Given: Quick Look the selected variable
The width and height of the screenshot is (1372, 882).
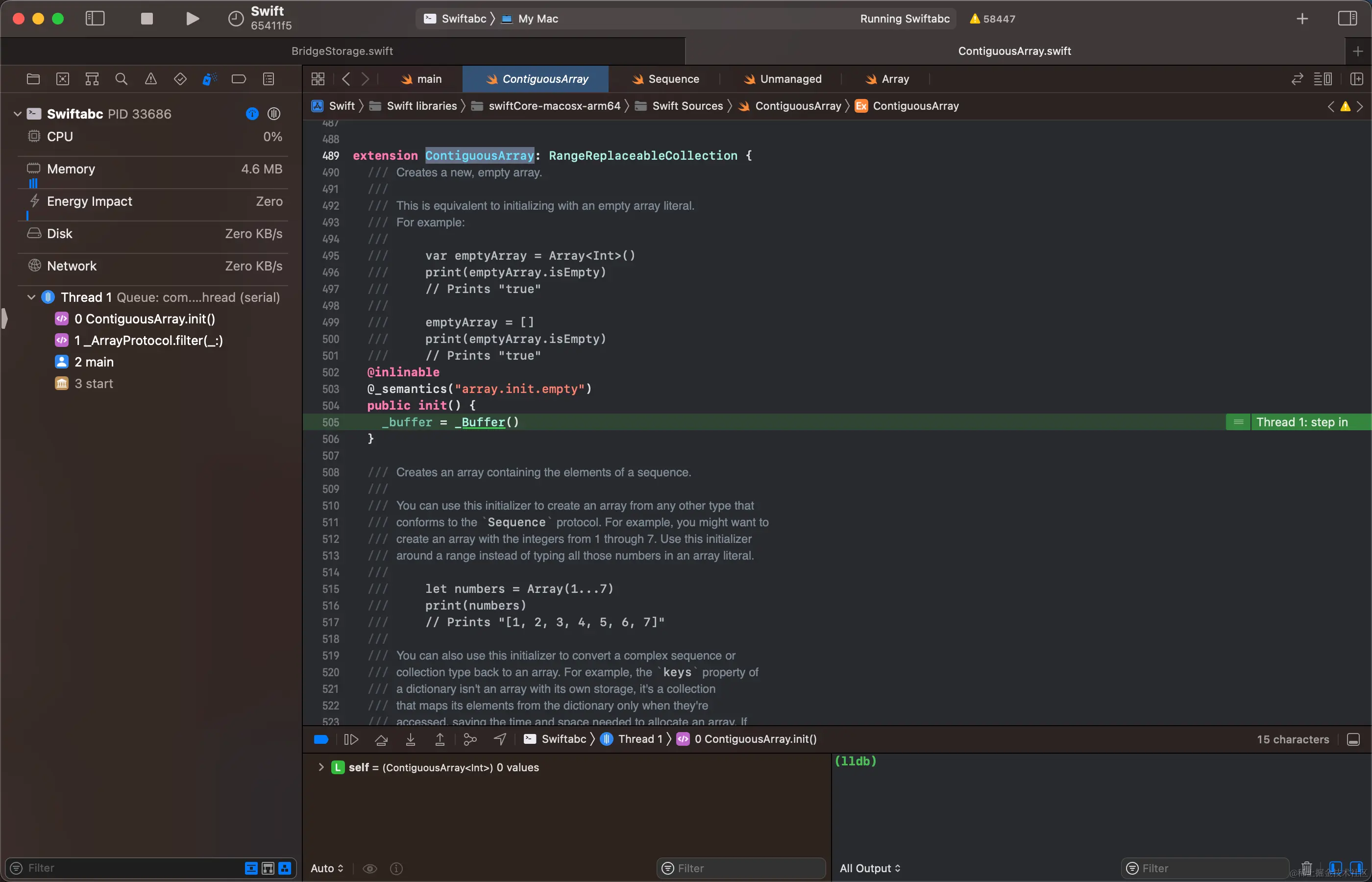Looking at the screenshot, I should (x=370, y=868).
